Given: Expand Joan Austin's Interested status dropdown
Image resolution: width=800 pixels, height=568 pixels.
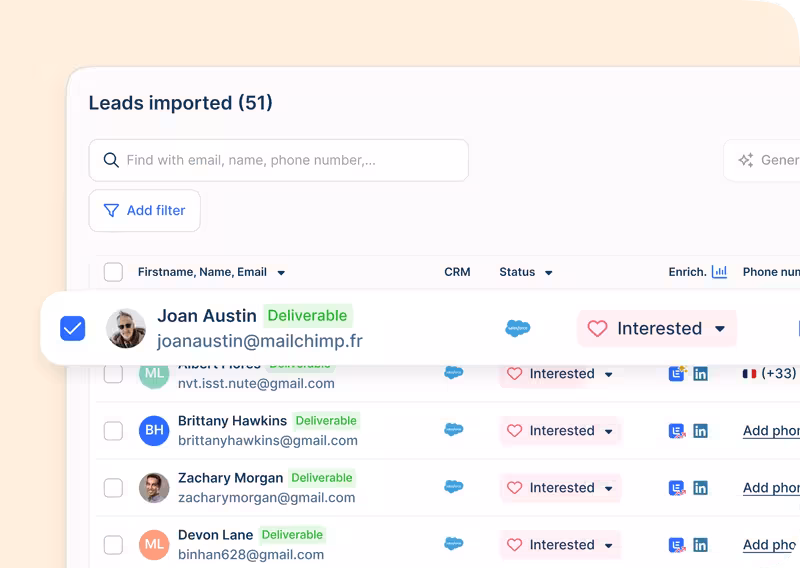Looking at the screenshot, I should (x=720, y=329).
